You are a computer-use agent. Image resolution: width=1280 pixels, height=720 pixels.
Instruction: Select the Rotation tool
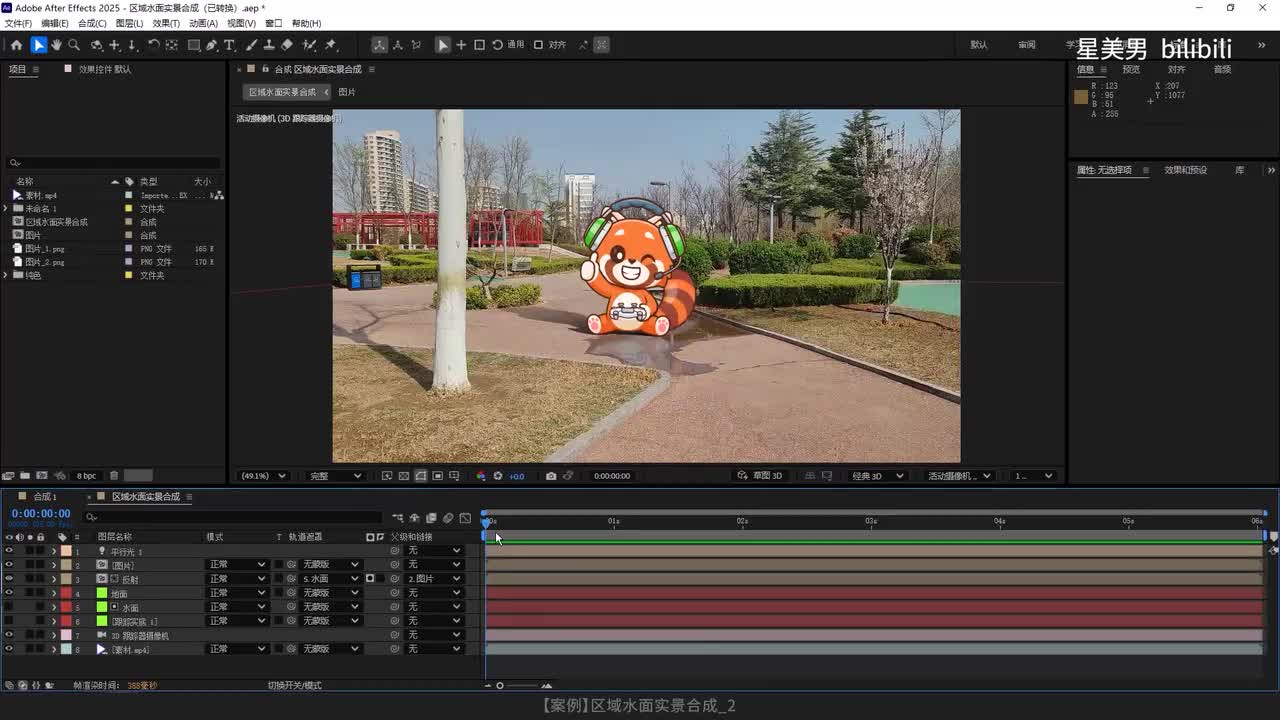[153, 45]
